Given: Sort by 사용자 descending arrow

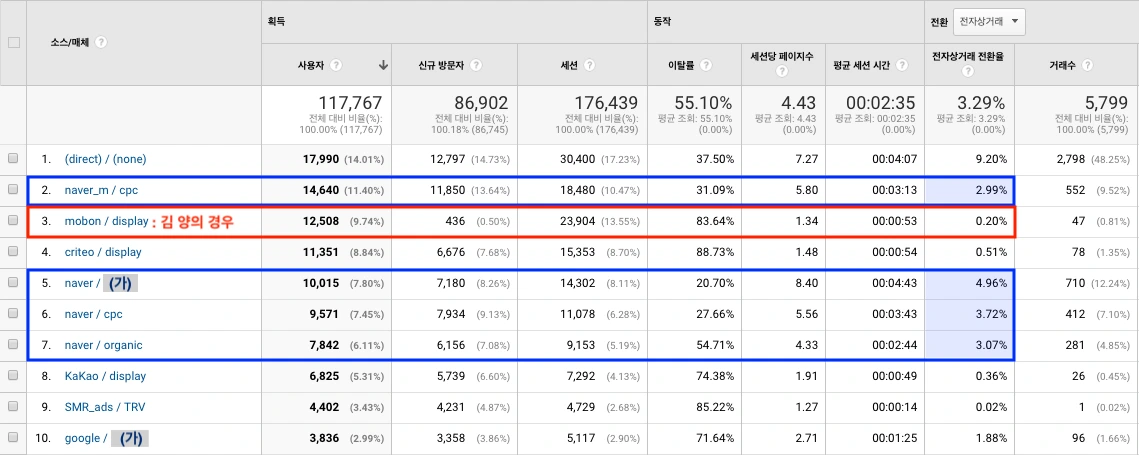Looking at the screenshot, I should pyautogui.click(x=383, y=65).
